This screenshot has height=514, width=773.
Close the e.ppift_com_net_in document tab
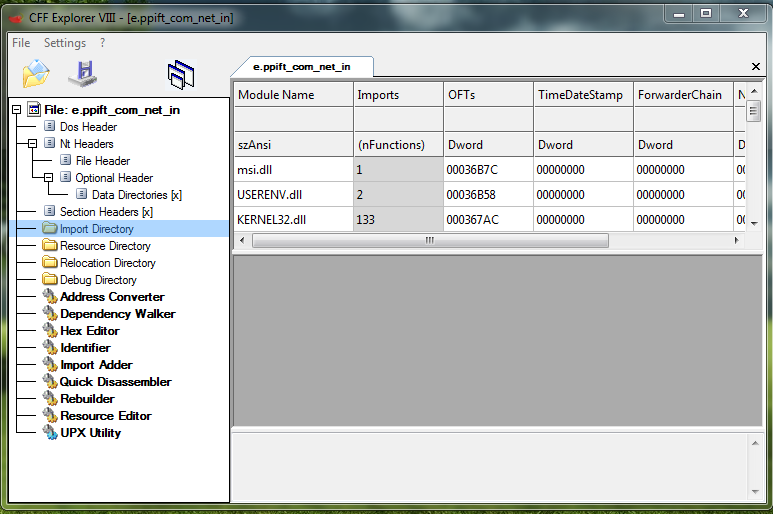coord(756,67)
